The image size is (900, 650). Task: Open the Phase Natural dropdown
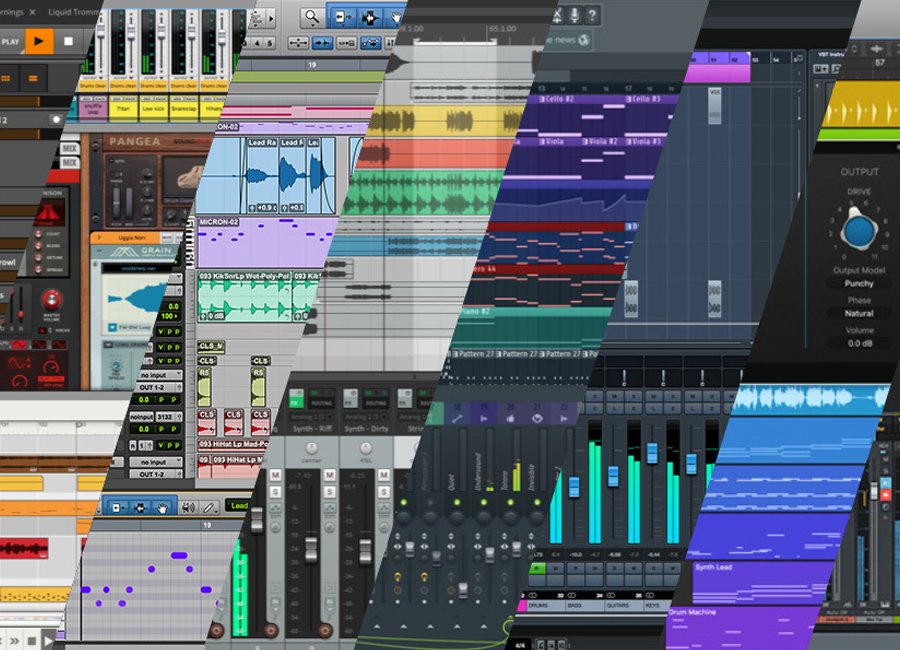[859, 314]
